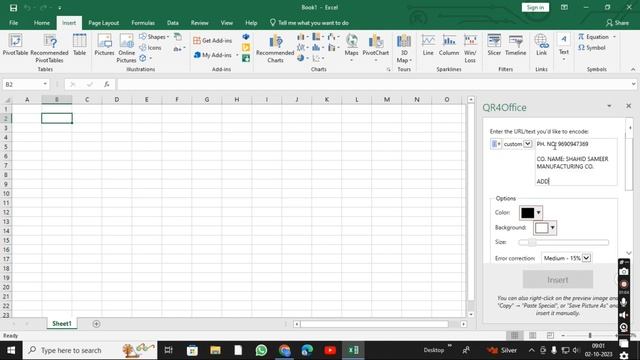
Task: Insert a Line sparkline
Action: tap(428, 45)
